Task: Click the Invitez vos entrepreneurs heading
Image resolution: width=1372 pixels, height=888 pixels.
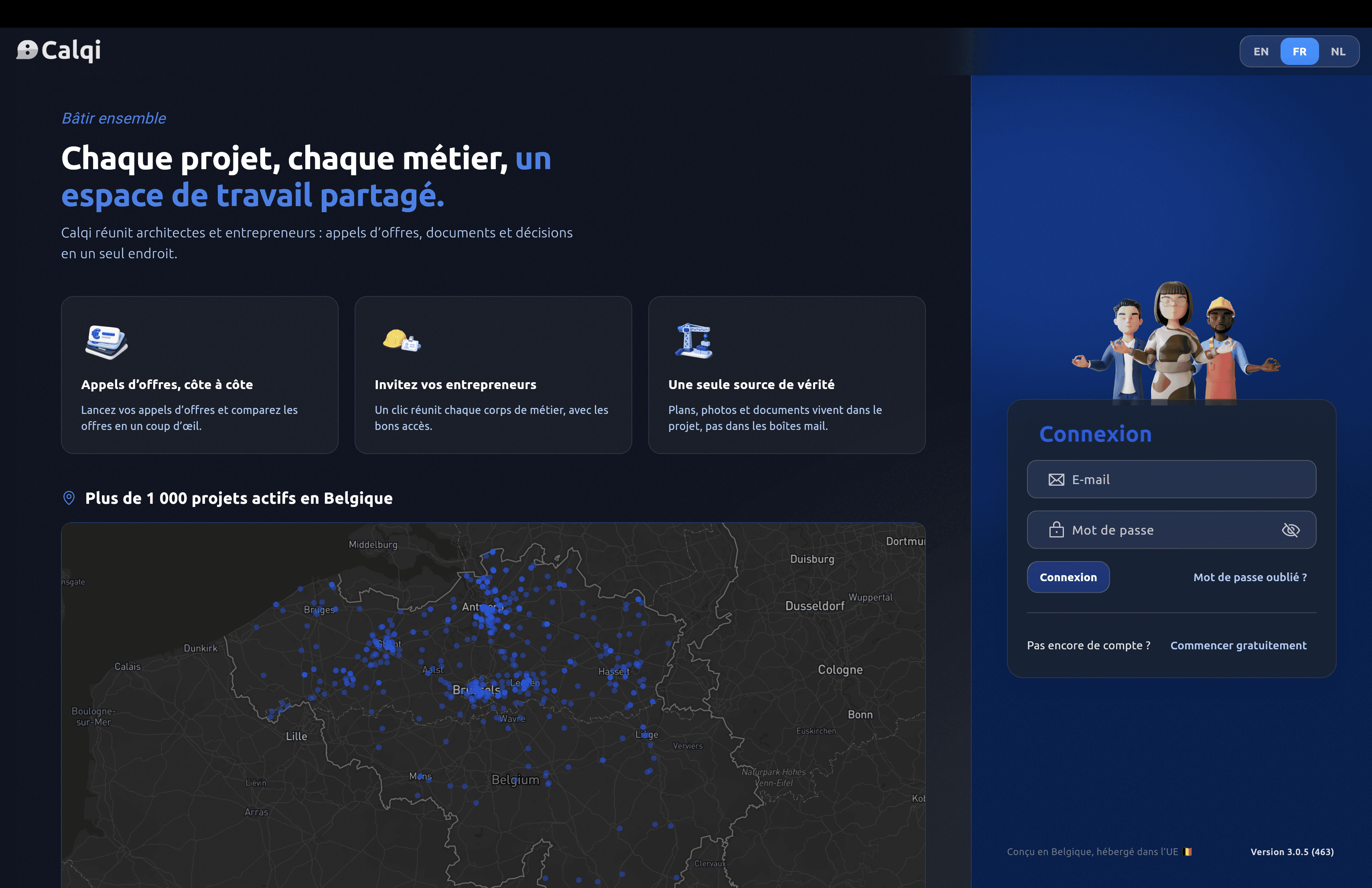Action: pyautogui.click(x=455, y=384)
